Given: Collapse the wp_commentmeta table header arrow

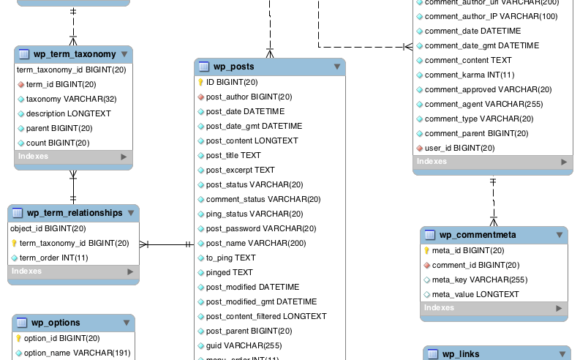Looking at the screenshot, I should (559, 235).
